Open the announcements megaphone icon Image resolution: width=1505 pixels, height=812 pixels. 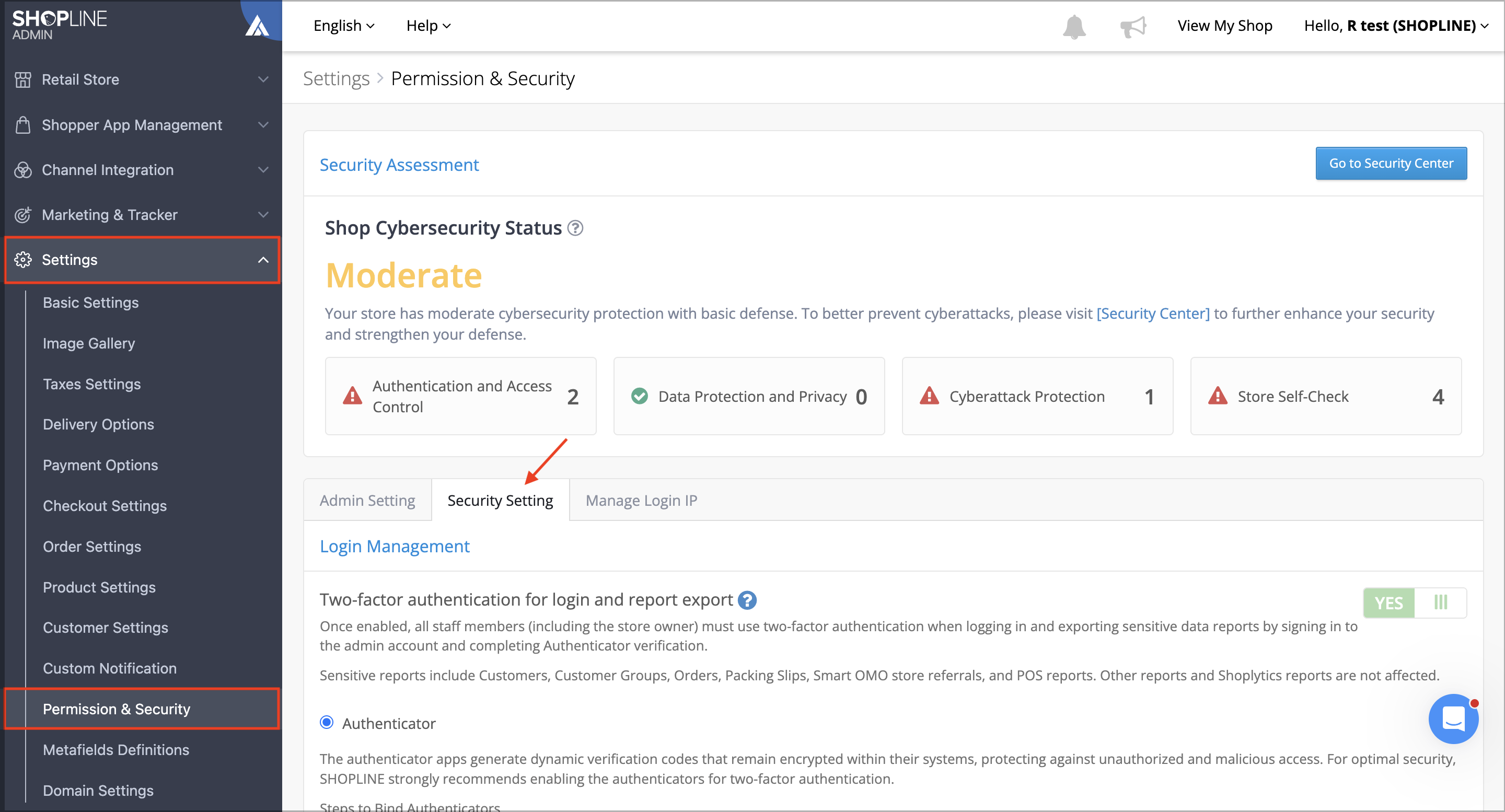(x=1133, y=26)
